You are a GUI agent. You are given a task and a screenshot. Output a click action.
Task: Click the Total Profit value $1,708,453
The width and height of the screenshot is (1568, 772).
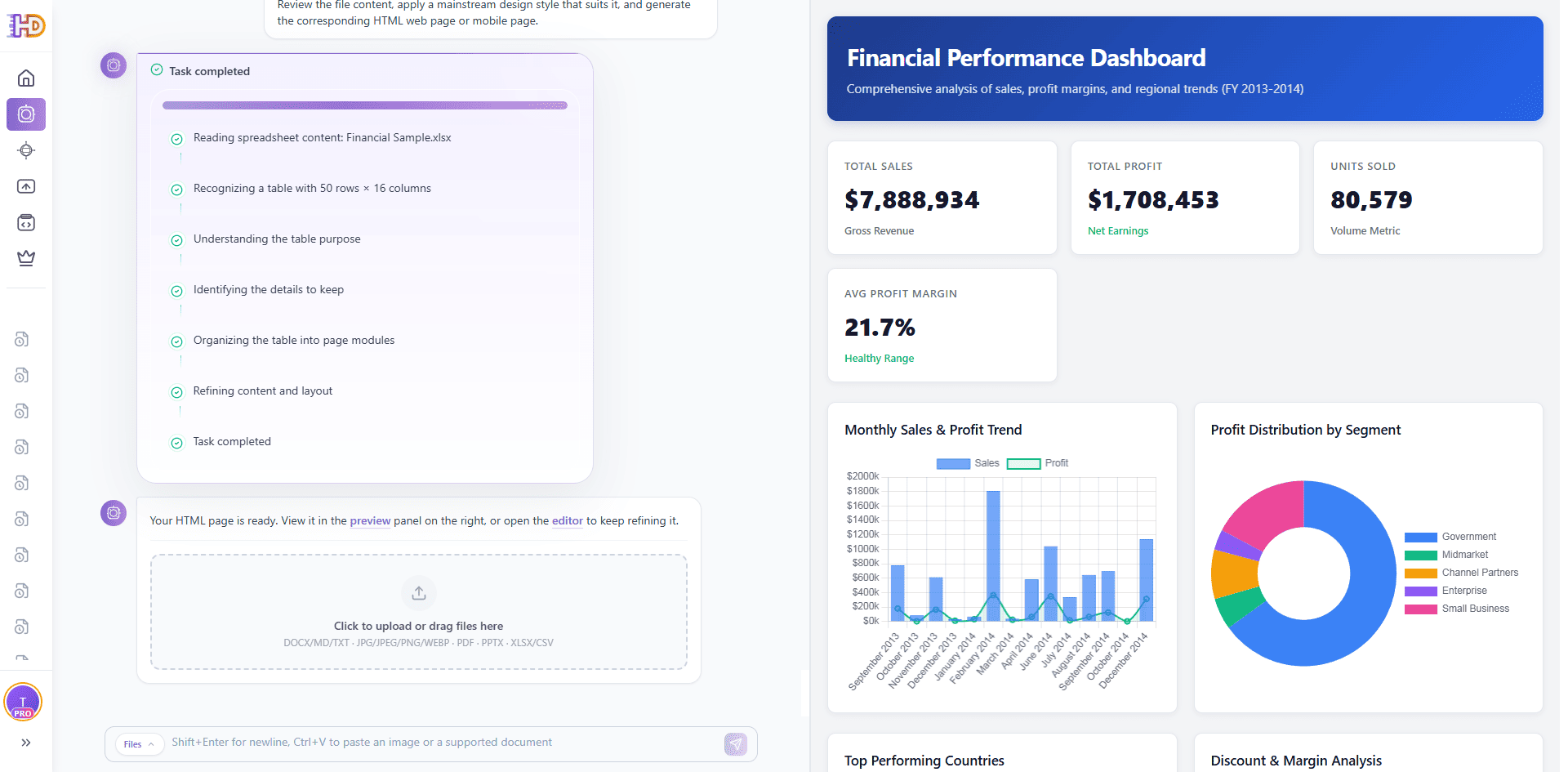[x=1153, y=200]
